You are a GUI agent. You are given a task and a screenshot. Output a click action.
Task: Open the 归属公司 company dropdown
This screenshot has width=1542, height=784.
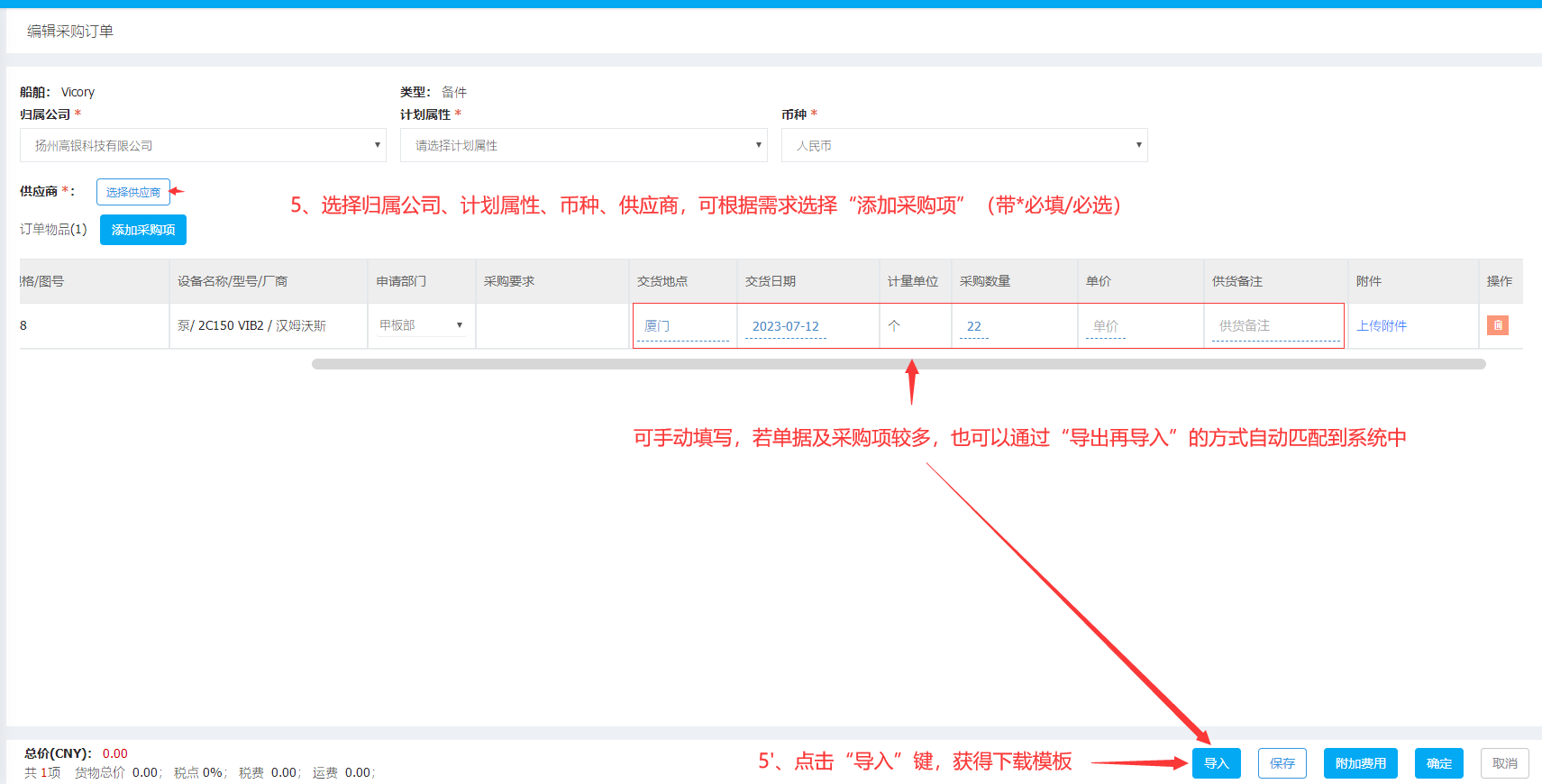tap(203, 145)
